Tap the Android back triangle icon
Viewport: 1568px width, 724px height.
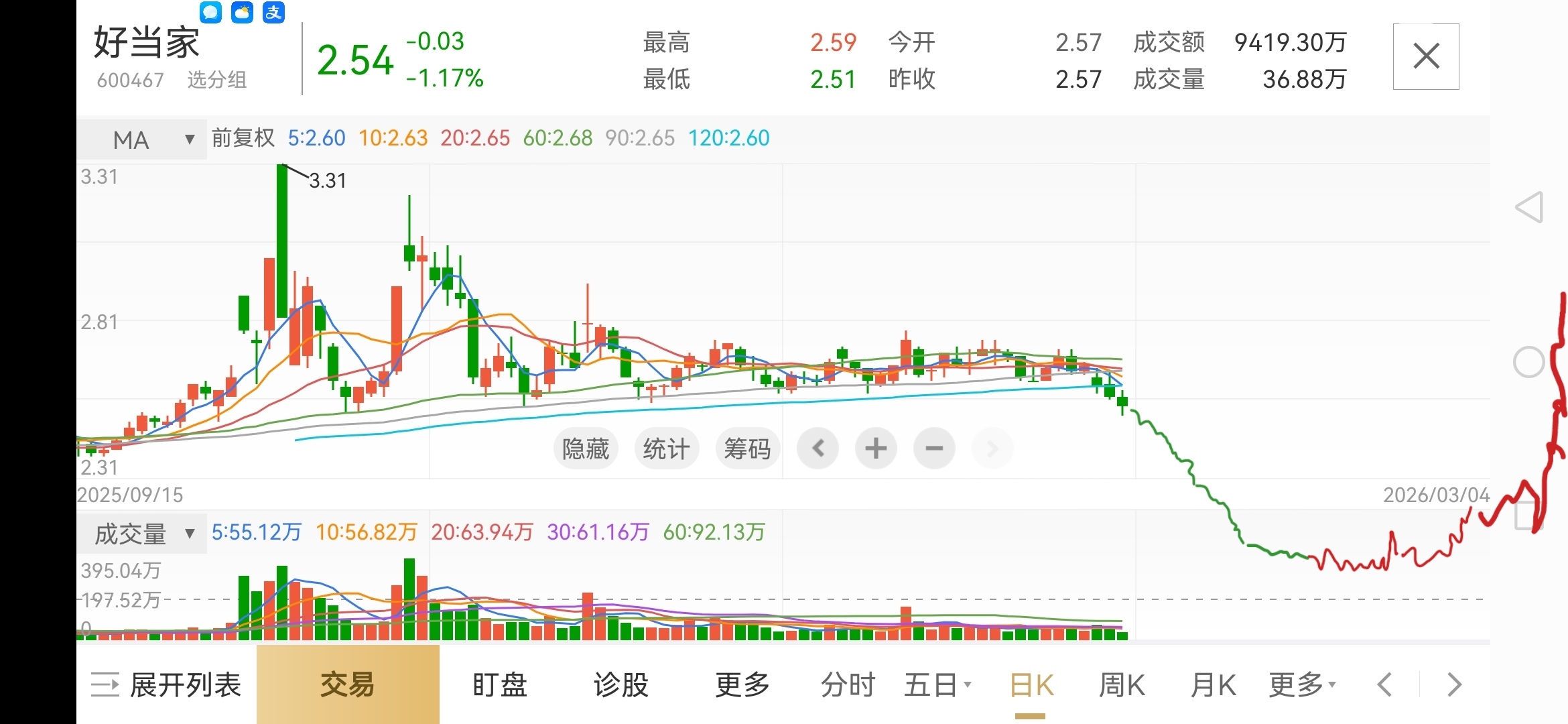click(x=1529, y=207)
